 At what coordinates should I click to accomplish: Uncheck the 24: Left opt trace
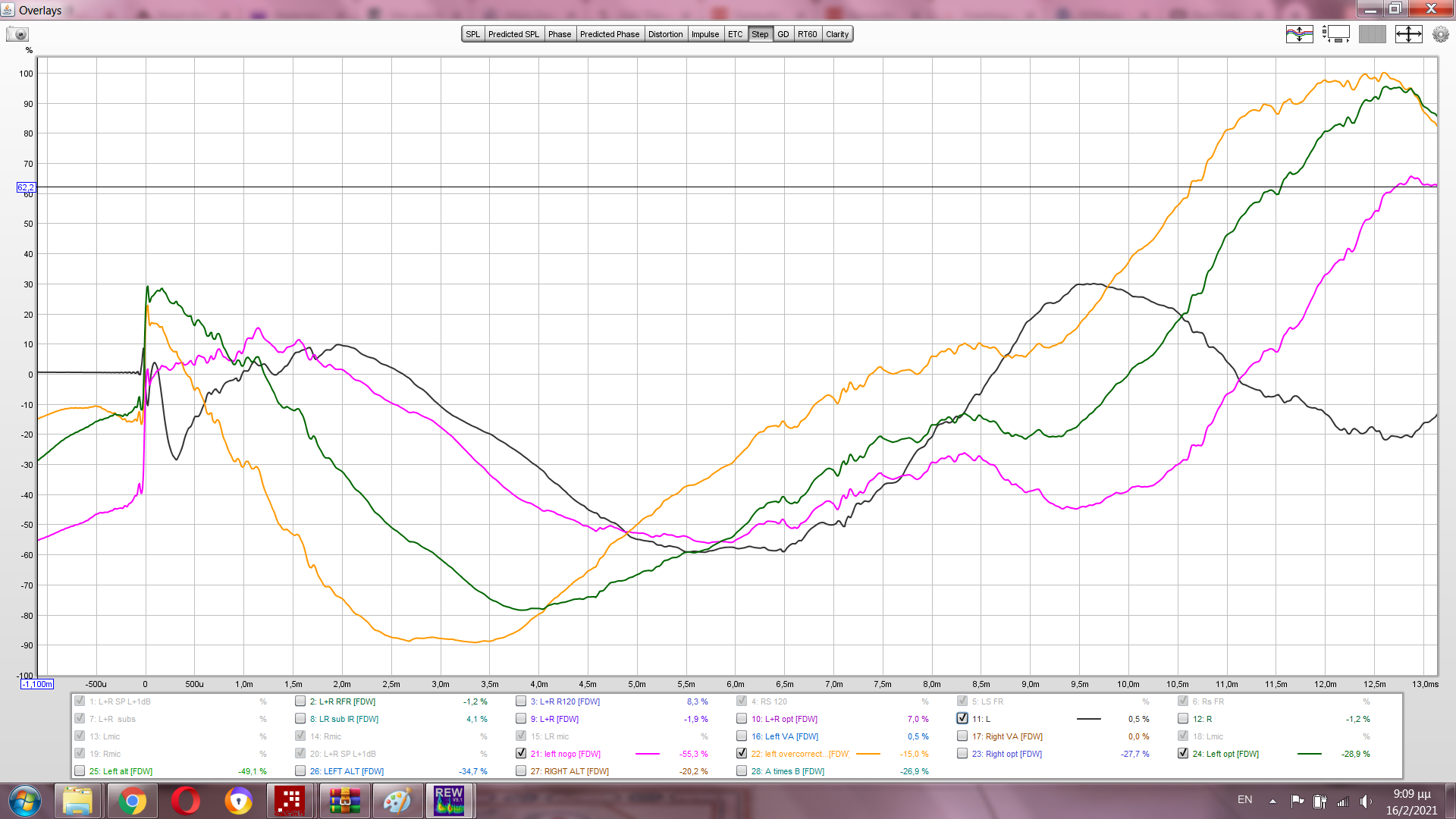tap(1183, 754)
